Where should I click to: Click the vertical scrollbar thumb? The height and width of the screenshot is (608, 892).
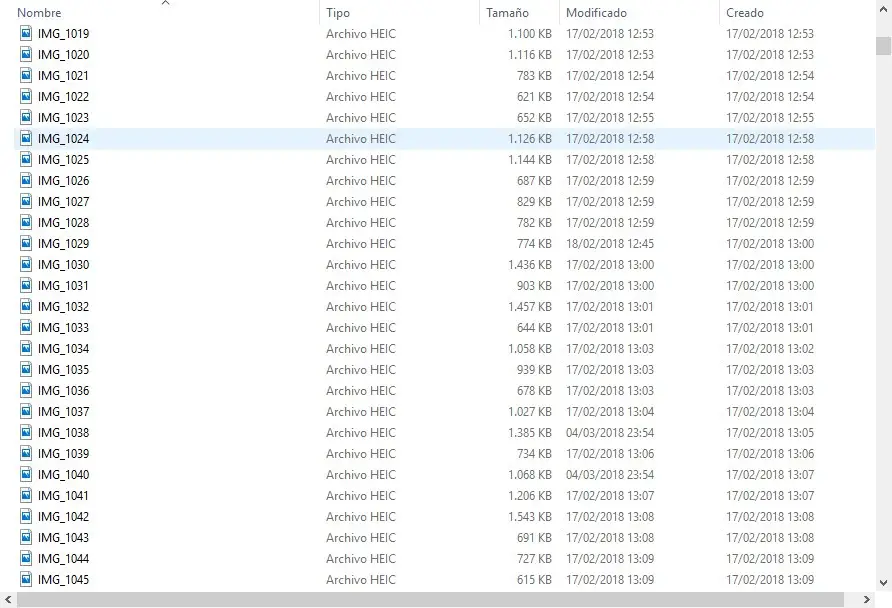pyautogui.click(x=883, y=46)
